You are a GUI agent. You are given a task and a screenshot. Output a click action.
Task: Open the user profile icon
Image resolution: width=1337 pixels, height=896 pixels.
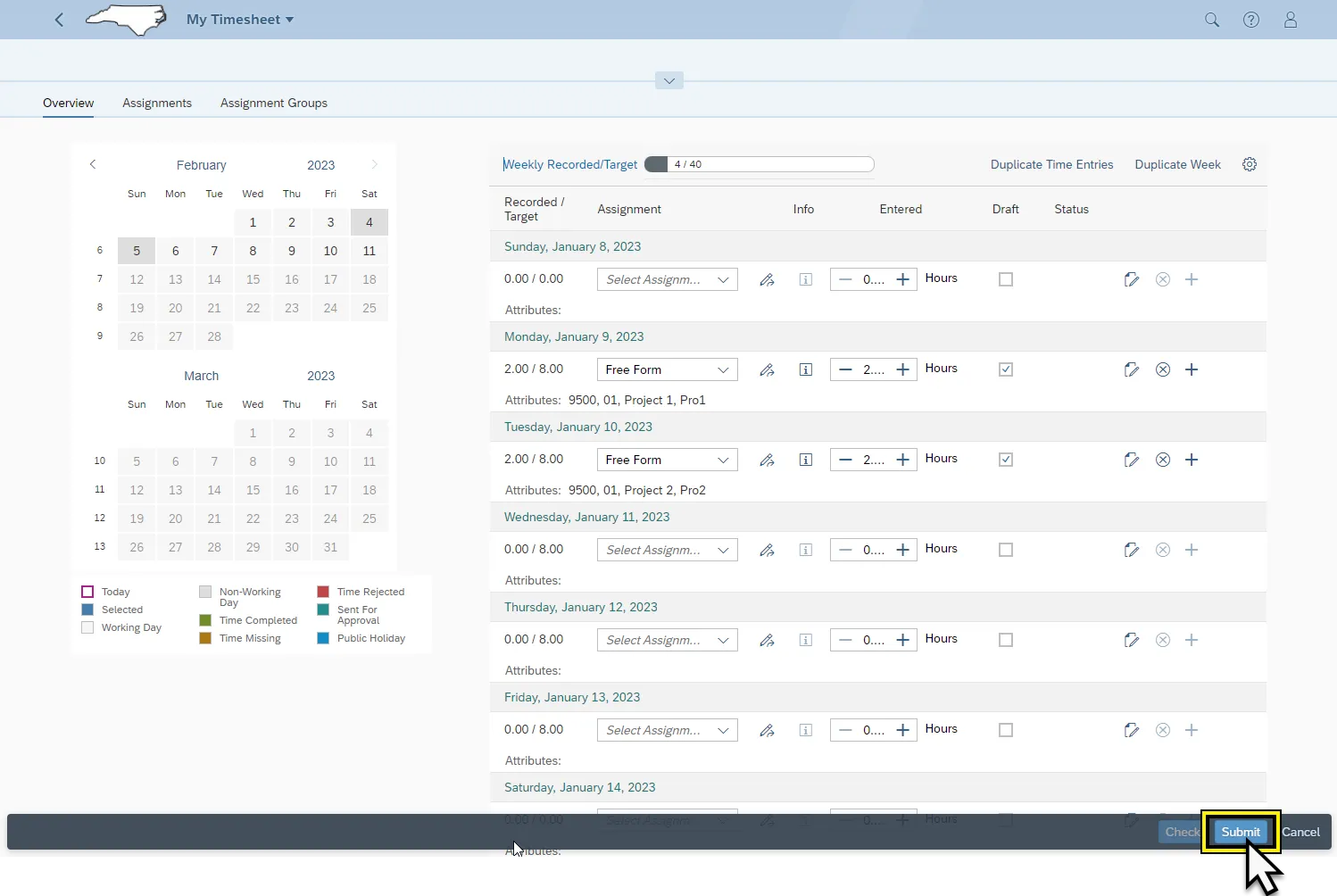click(x=1291, y=20)
